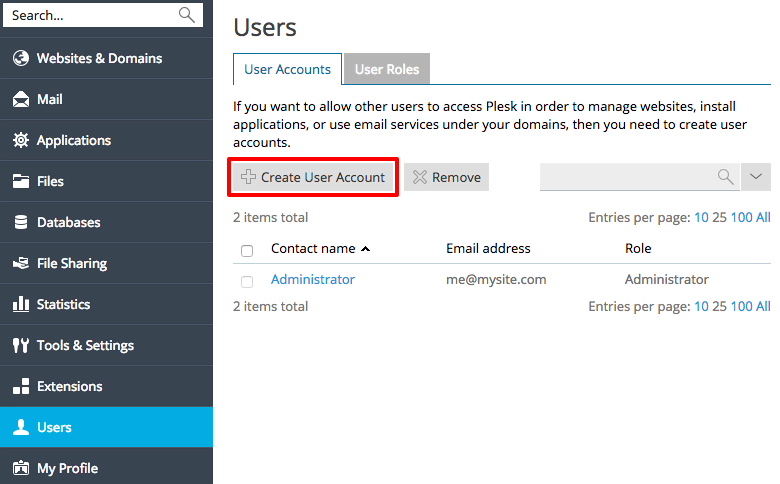
Task: Switch to the User Roles tab
Action: point(387,69)
